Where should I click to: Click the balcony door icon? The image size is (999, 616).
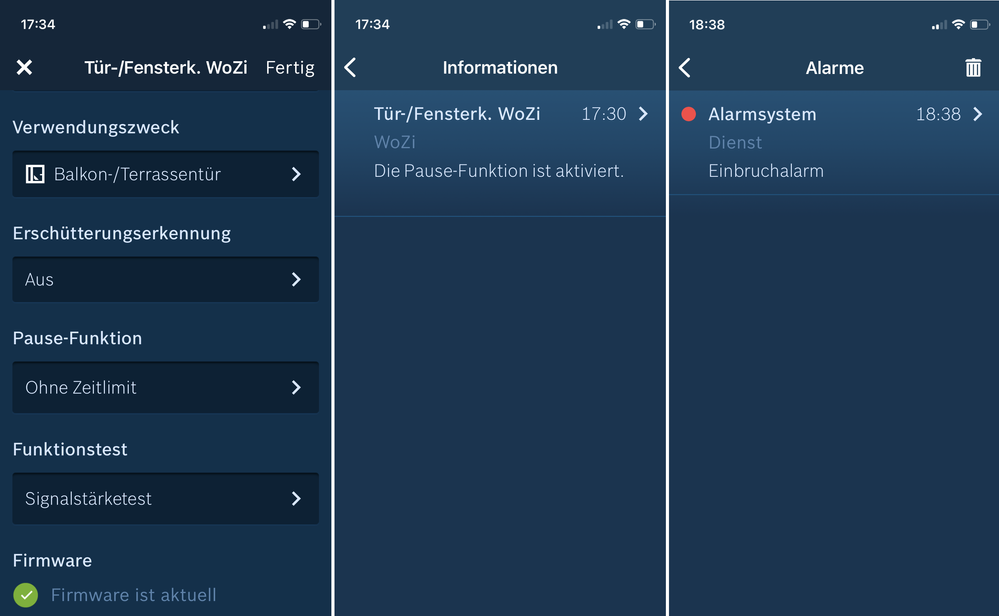(x=35, y=174)
